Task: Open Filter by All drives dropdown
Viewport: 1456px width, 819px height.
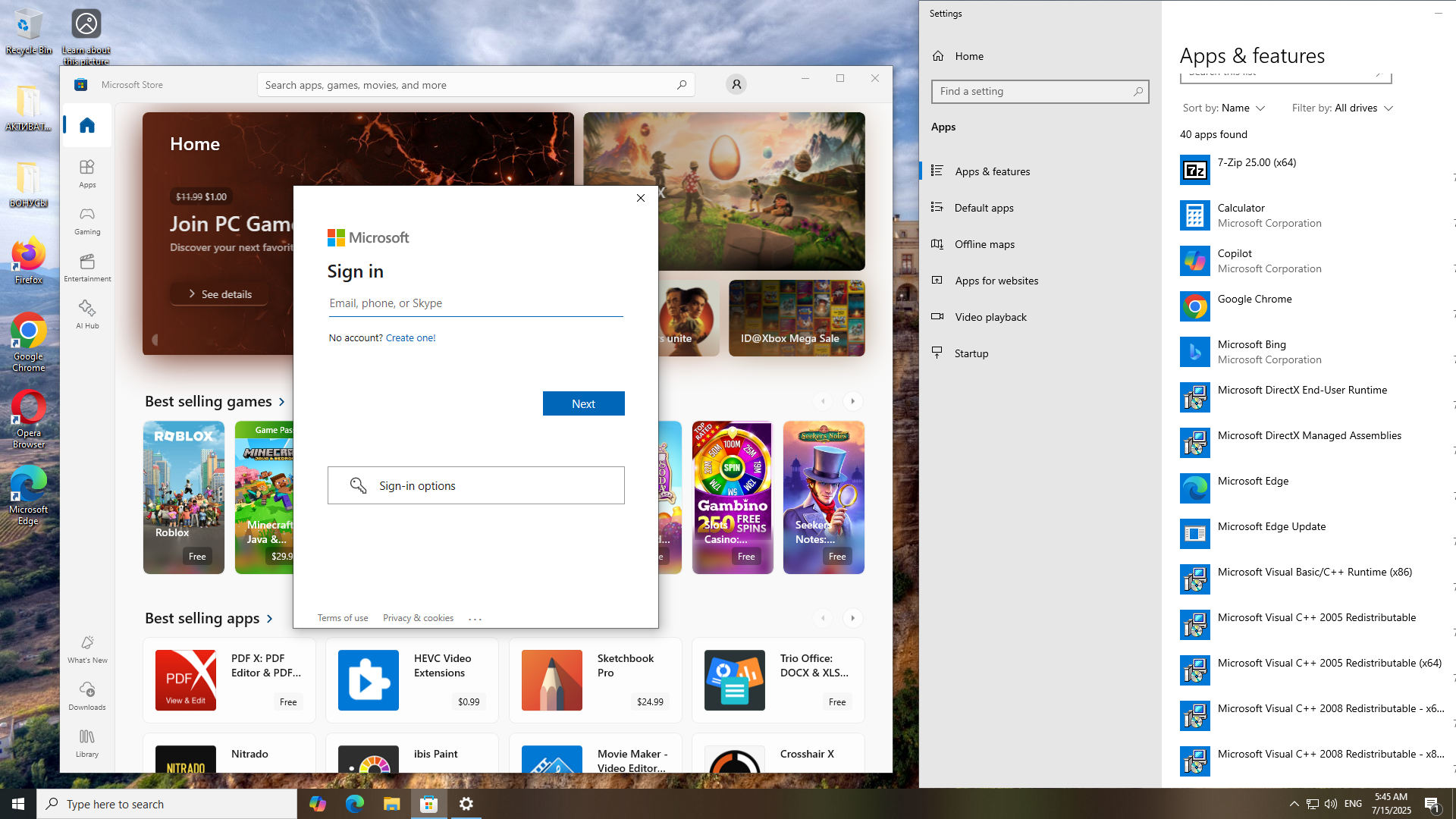Action: [1343, 108]
